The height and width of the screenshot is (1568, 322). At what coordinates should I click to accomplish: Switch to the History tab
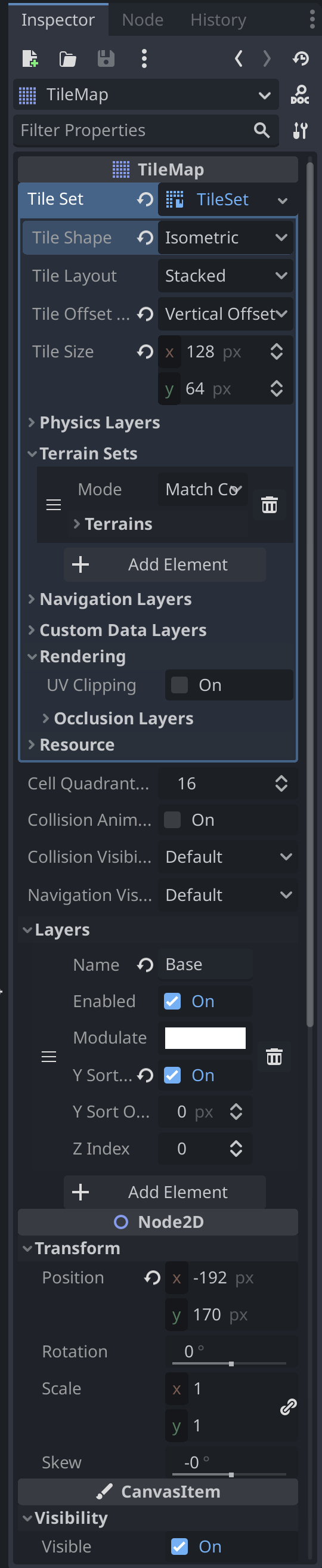pos(218,20)
